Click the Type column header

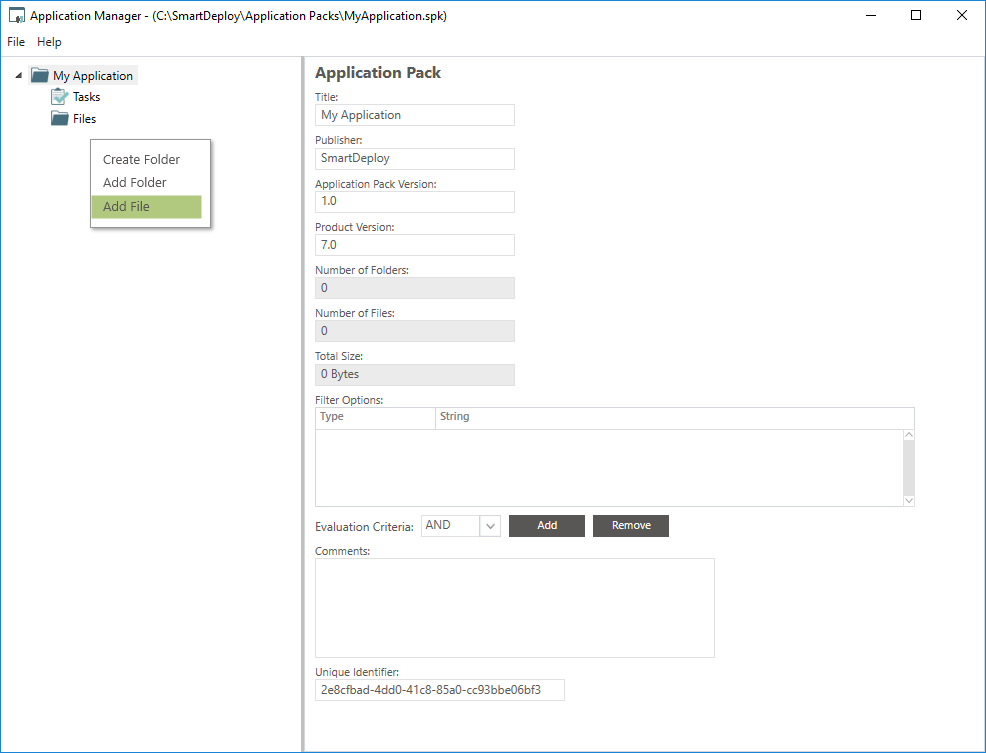[375, 417]
